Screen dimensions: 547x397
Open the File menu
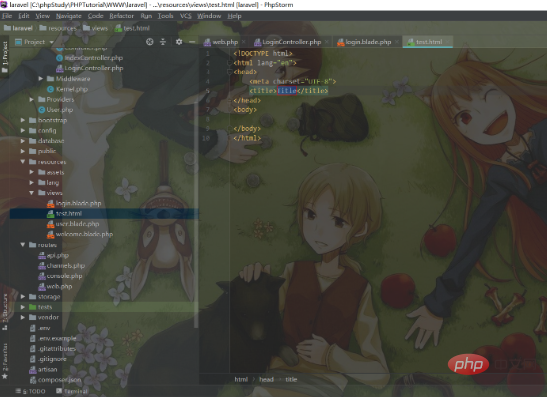[x=7, y=16]
